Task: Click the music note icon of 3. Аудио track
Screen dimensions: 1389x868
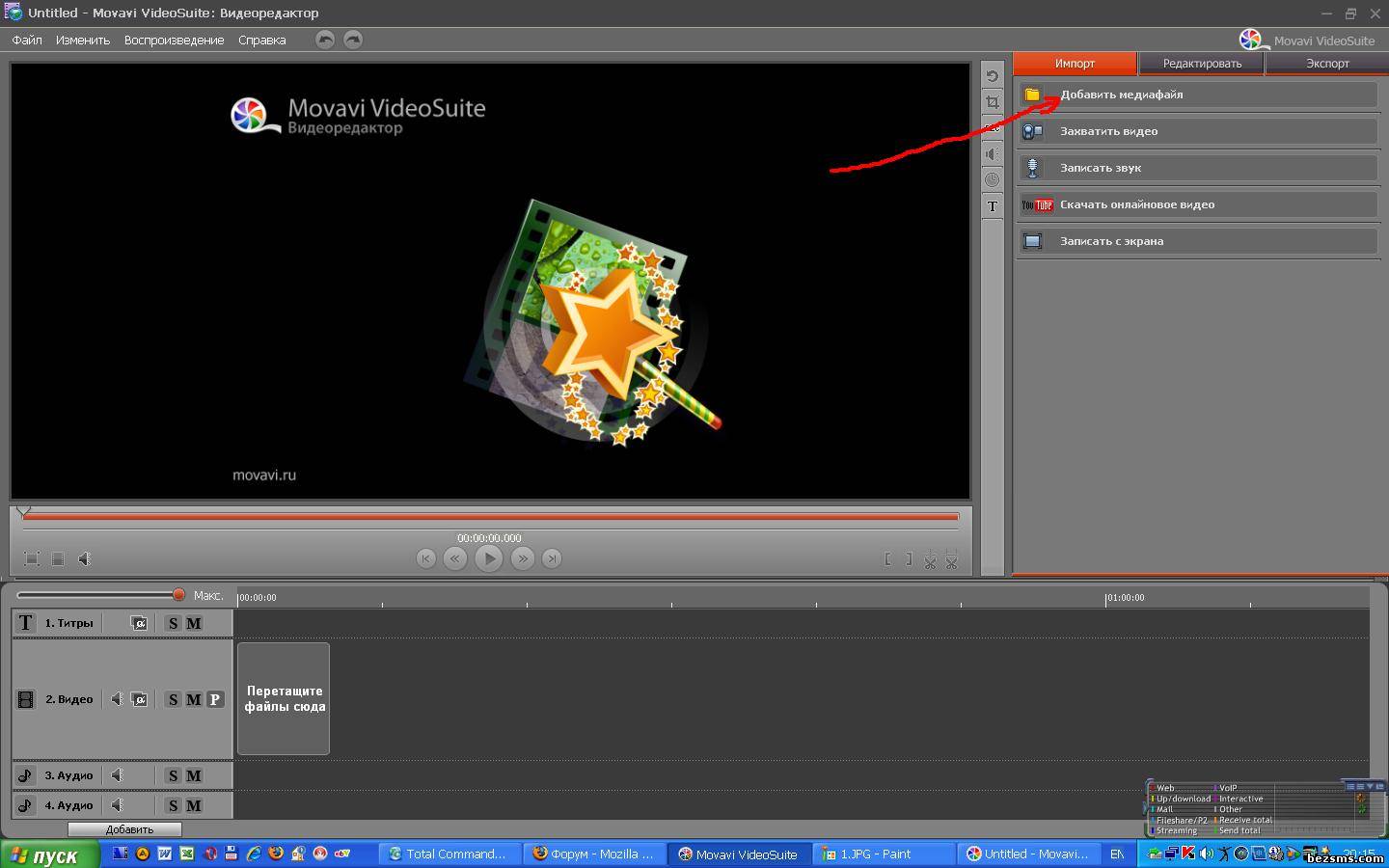Action: (x=26, y=775)
